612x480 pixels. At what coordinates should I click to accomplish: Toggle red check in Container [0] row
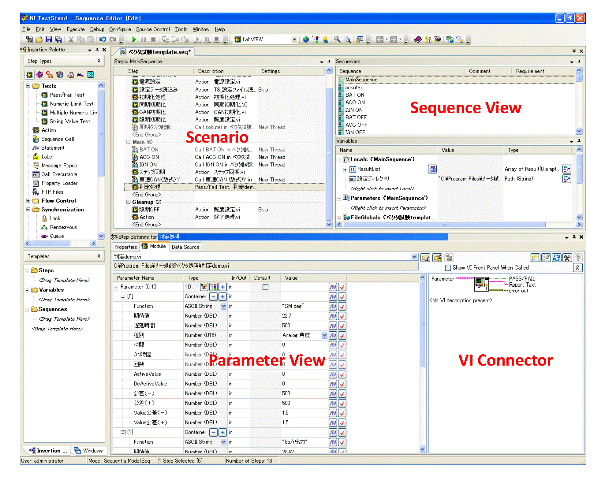[342, 297]
